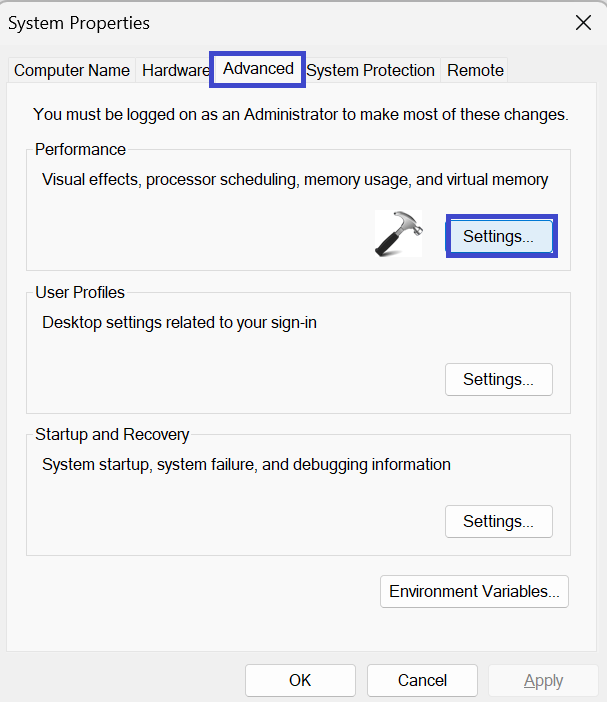The width and height of the screenshot is (607, 702).
Task: Click the Performance group label
Action: (x=80, y=149)
